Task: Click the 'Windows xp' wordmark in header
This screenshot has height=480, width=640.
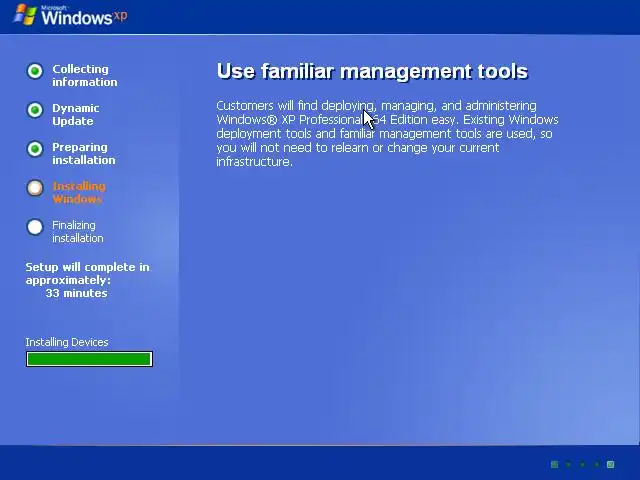Action: (x=84, y=17)
